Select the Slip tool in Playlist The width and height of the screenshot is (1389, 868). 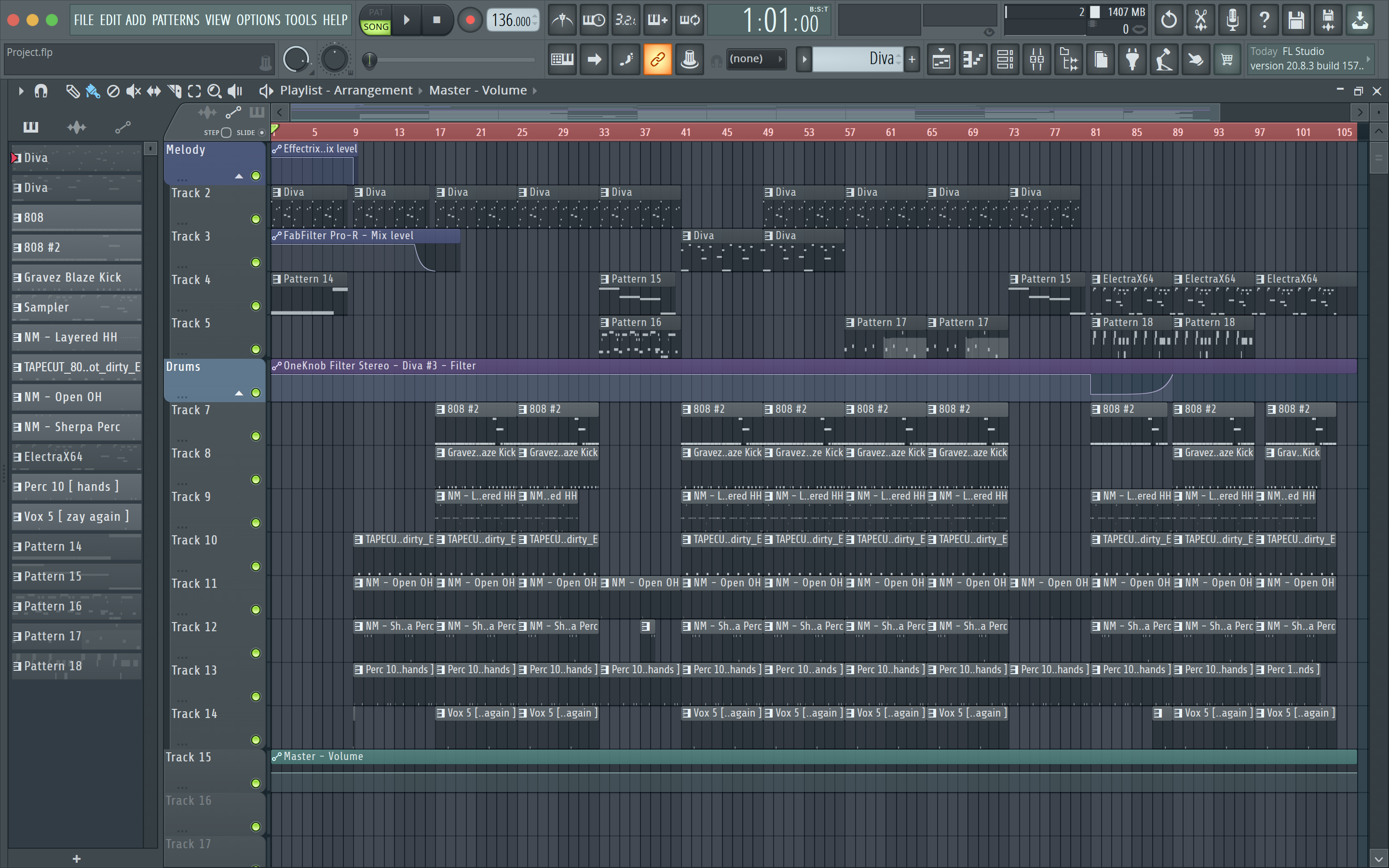coord(154,91)
